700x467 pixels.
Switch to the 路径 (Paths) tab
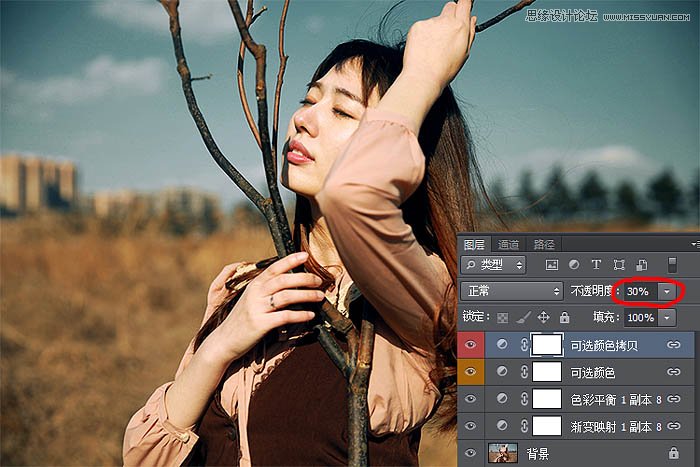544,245
